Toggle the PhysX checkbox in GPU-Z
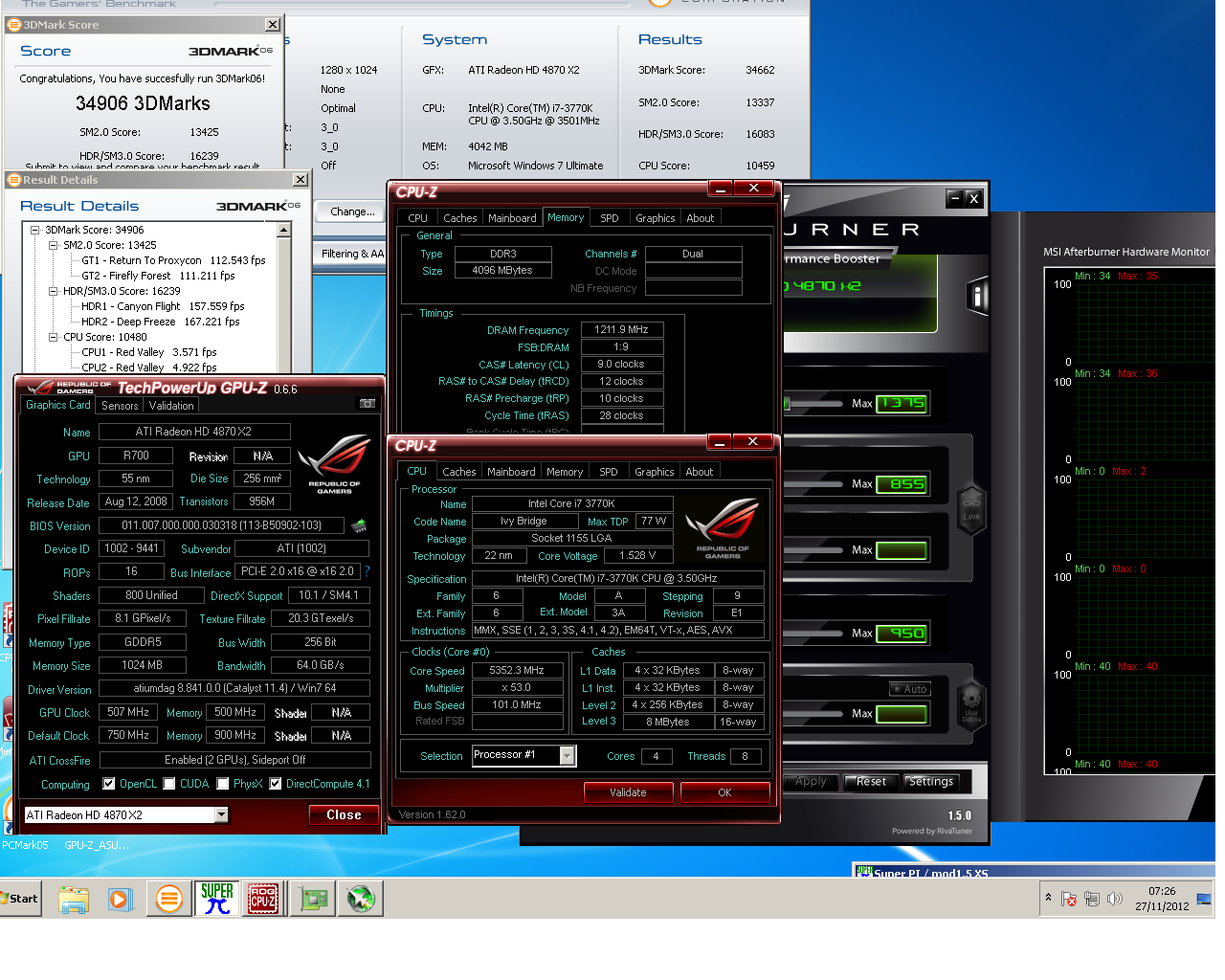 pyautogui.click(x=223, y=784)
